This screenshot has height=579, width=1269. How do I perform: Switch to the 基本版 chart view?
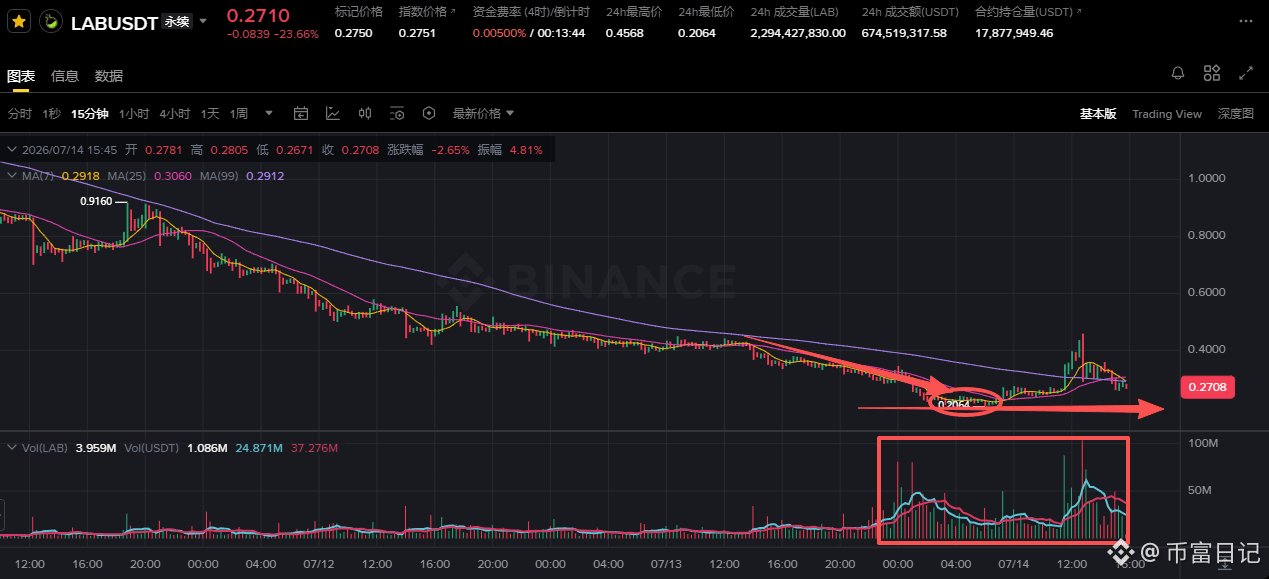point(1097,114)
